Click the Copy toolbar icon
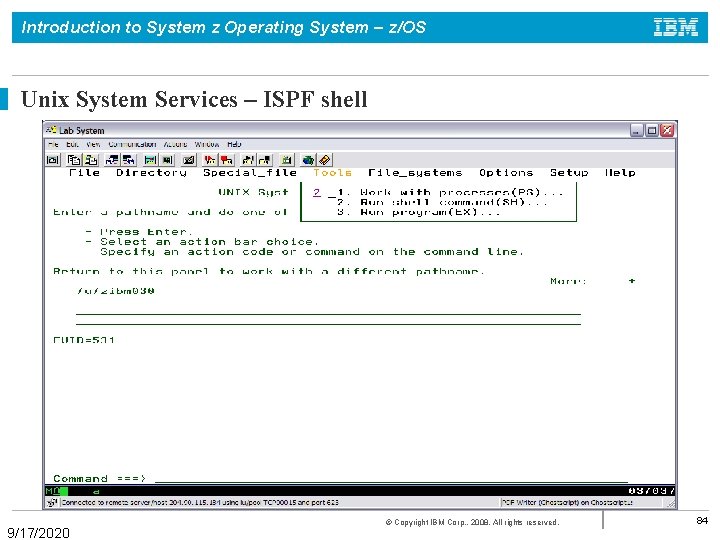 73,160
